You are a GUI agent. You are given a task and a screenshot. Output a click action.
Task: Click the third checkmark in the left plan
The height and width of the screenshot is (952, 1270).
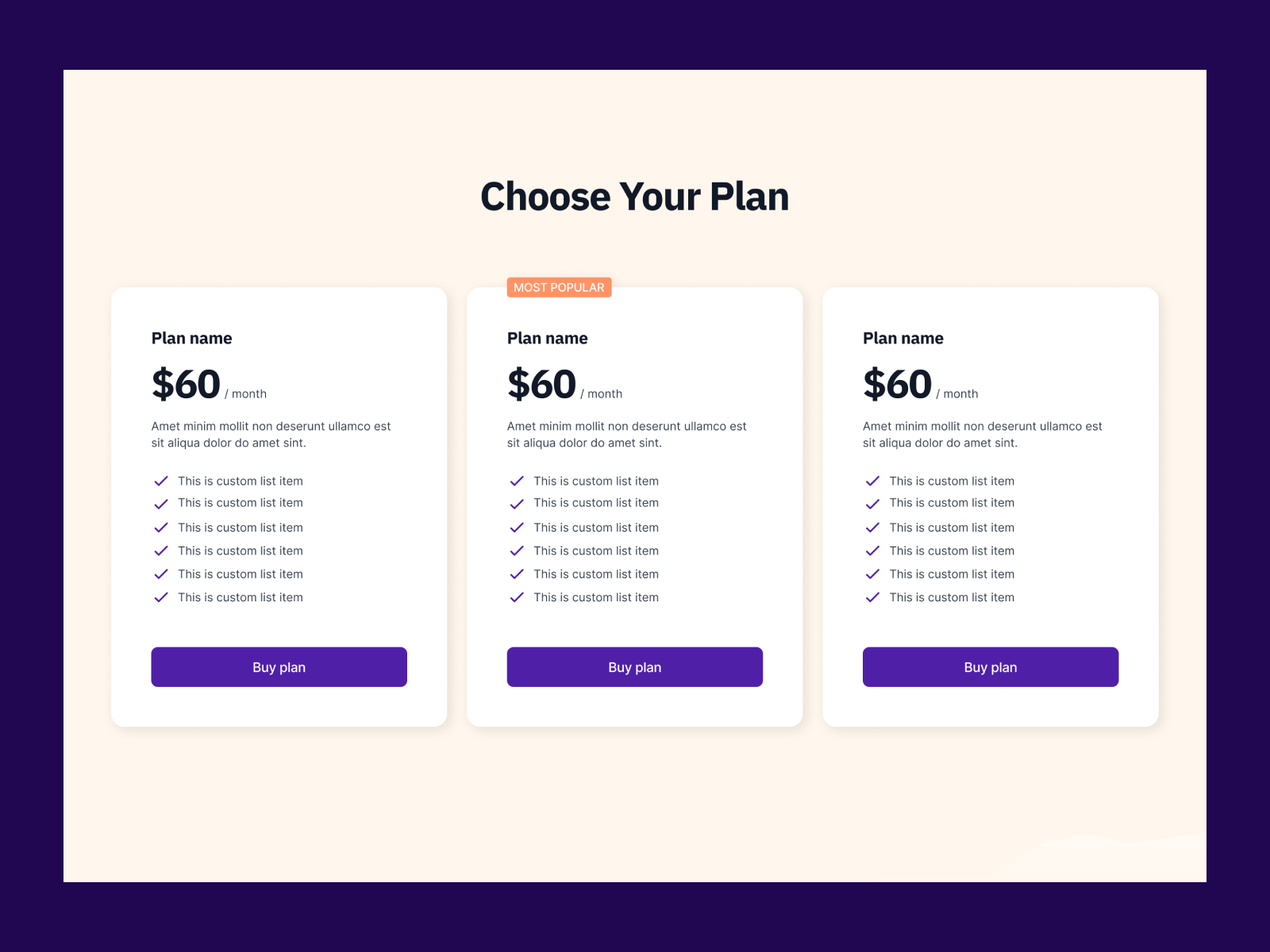(x=161, y=527)
